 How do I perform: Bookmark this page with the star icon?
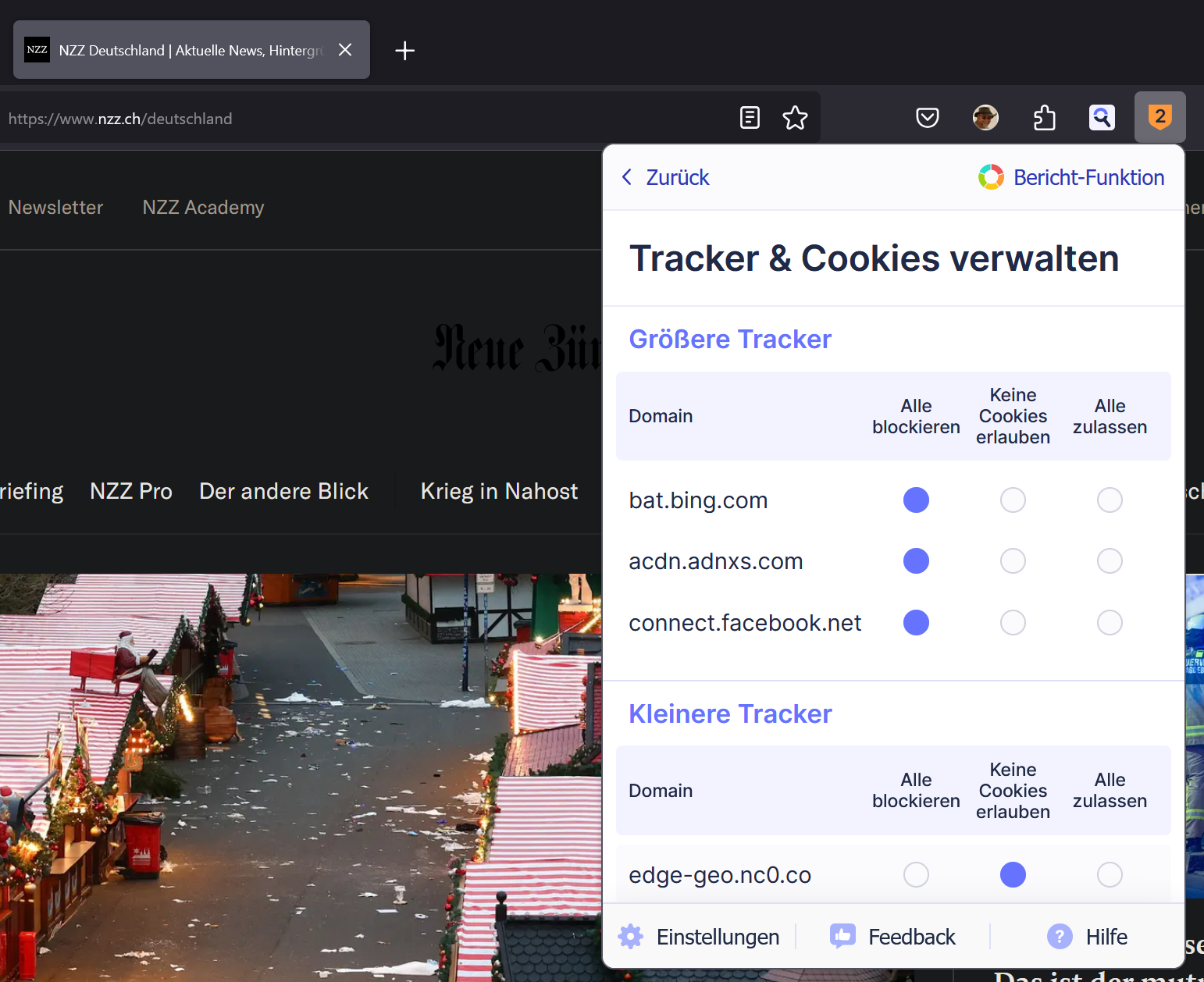pyautogui.click(x=795, y=118)
